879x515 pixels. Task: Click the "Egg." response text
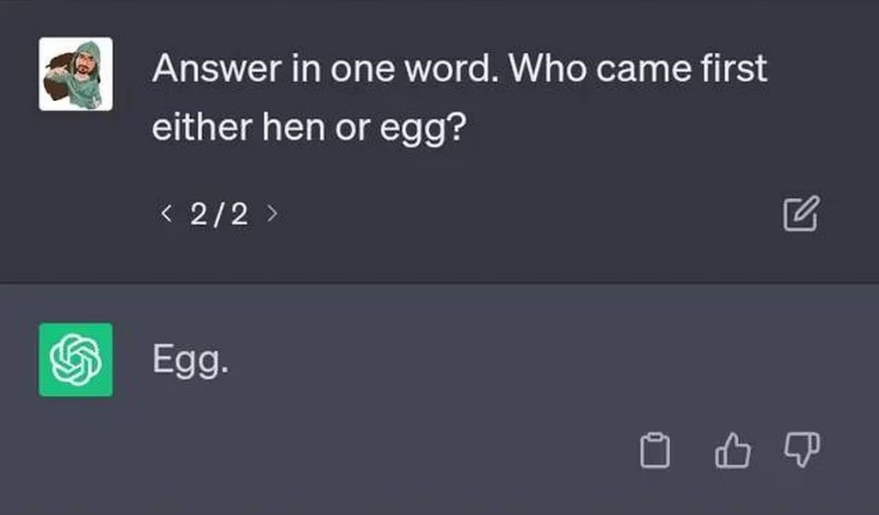pyautogui.click(x=191, y=360)
